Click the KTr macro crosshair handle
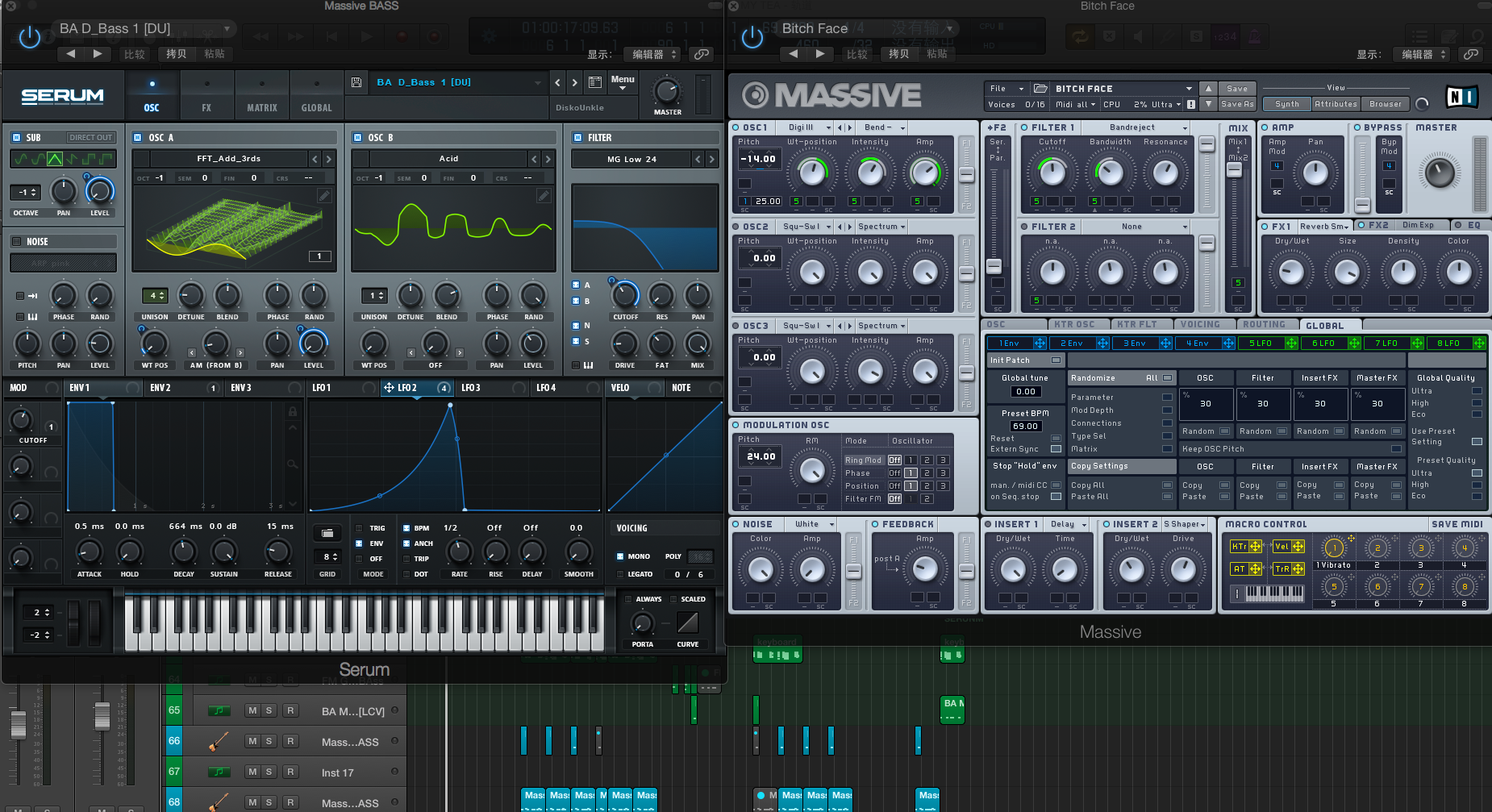Screen dimensions: 1492x812 tap(1255, 546)
